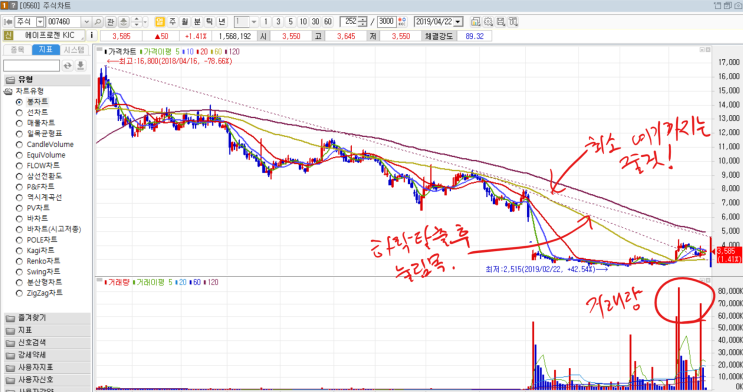This screenshot has width=743, height=392.
Task: Click the up/down stepper after 관 buttons
Action: (136, 22)
